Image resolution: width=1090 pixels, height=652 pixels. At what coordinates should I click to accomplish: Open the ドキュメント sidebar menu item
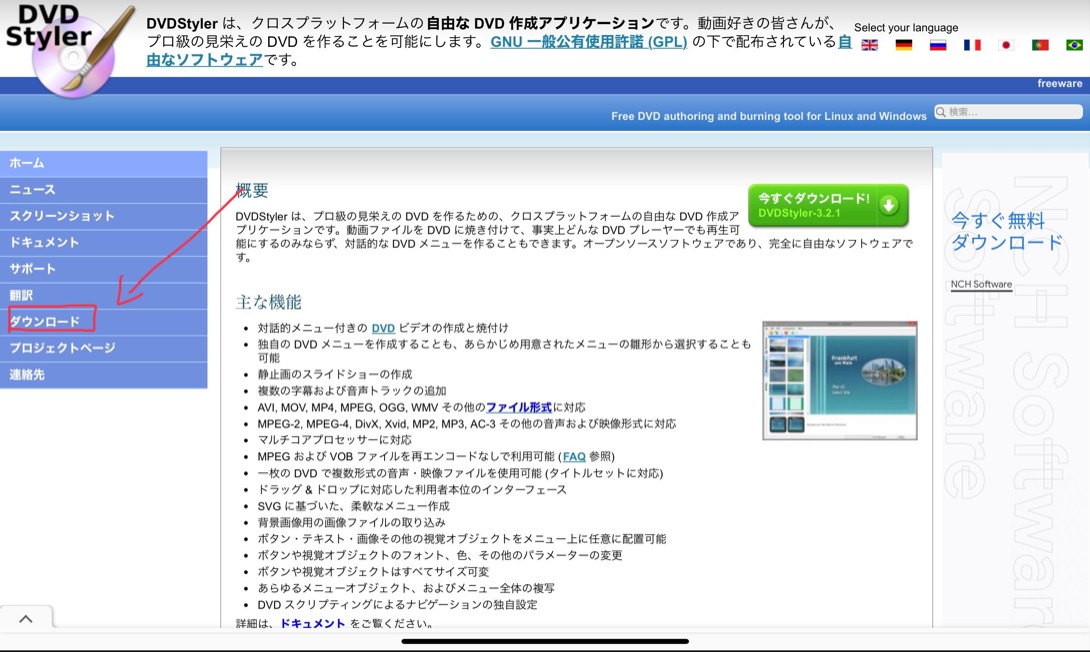(104, 243)
